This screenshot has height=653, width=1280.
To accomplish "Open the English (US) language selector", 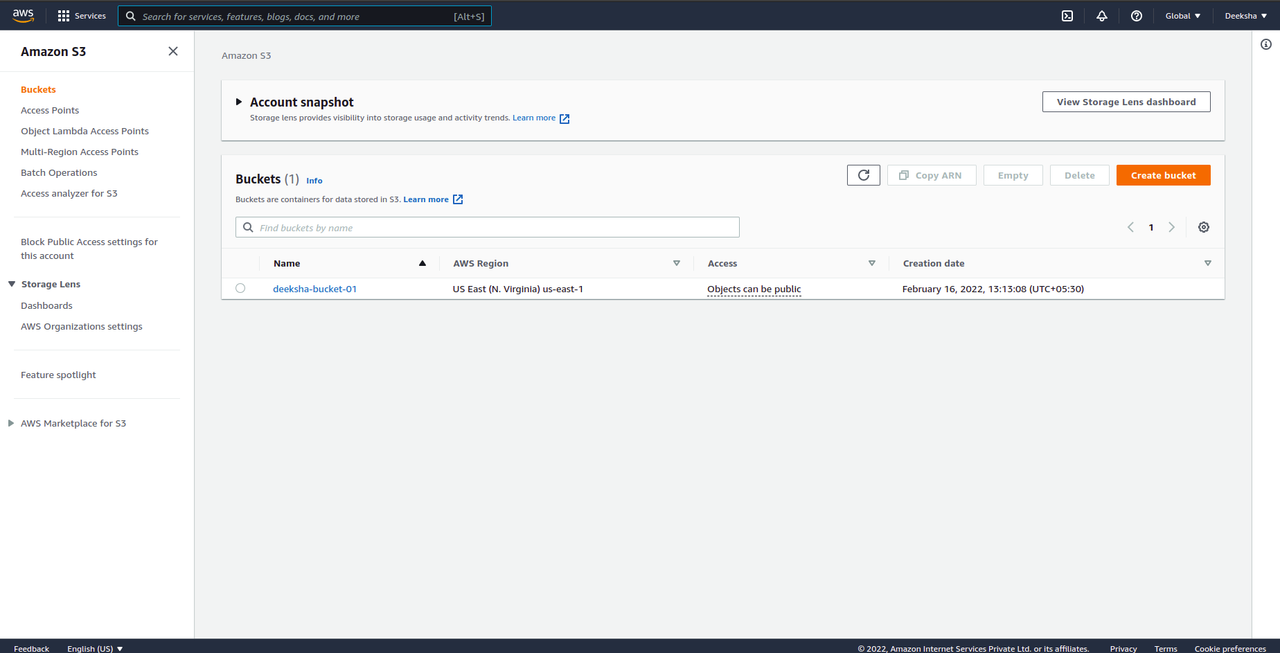I will [x=95, y=648].
